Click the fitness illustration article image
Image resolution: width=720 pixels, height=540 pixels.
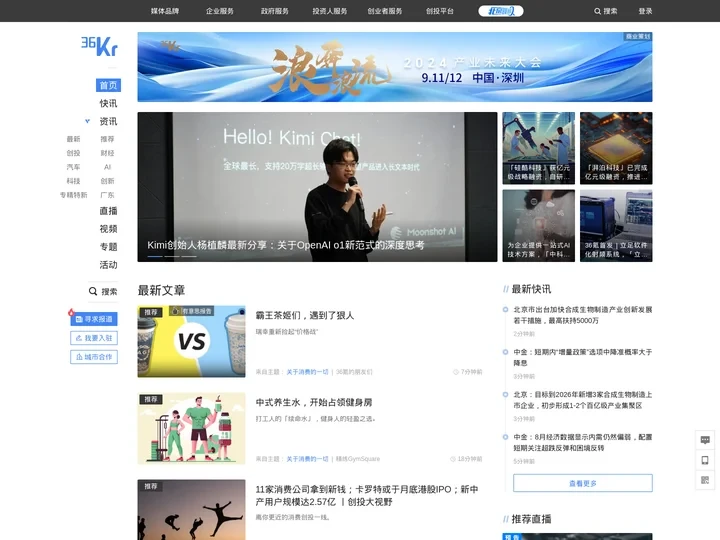click(x=191, y=428)
